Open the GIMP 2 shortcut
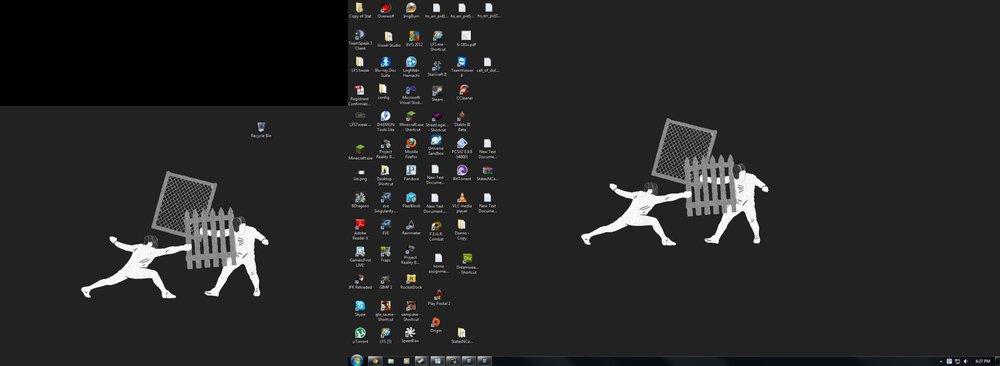This screenshot has width=1000, height=366. 385,282
